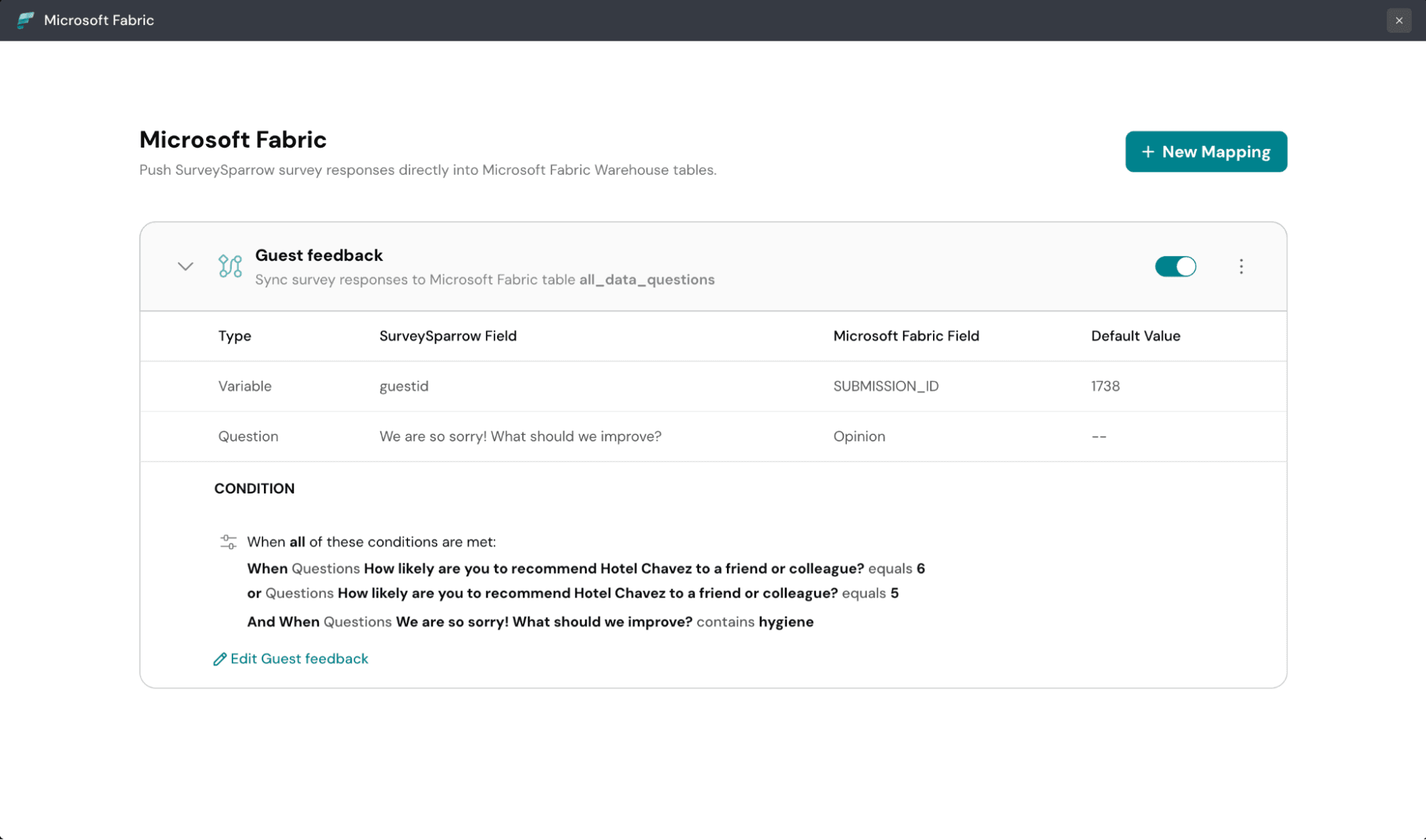Click the condition filter sliders icon
The width and height of the screenshot is (1426, 840).
click(x=228, y=542)
